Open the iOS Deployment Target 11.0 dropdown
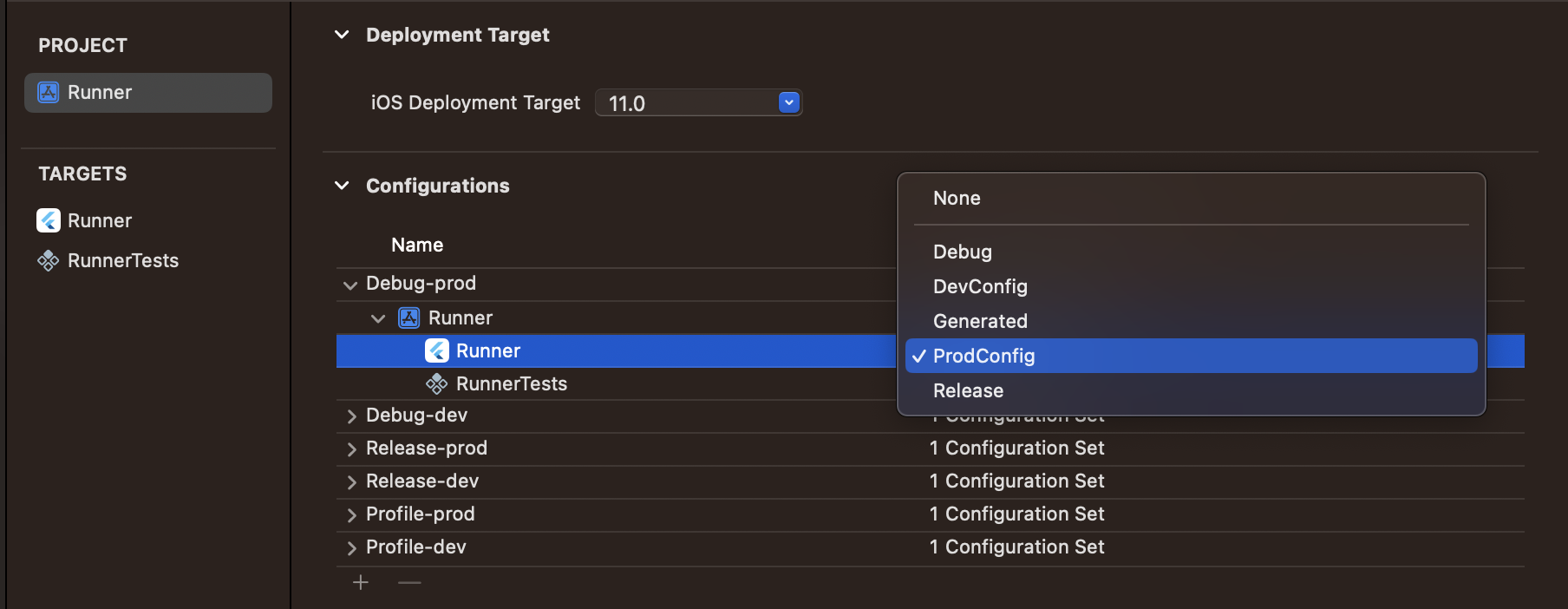The height and width of the screenshot is (609, 1568). pos(788,102)
